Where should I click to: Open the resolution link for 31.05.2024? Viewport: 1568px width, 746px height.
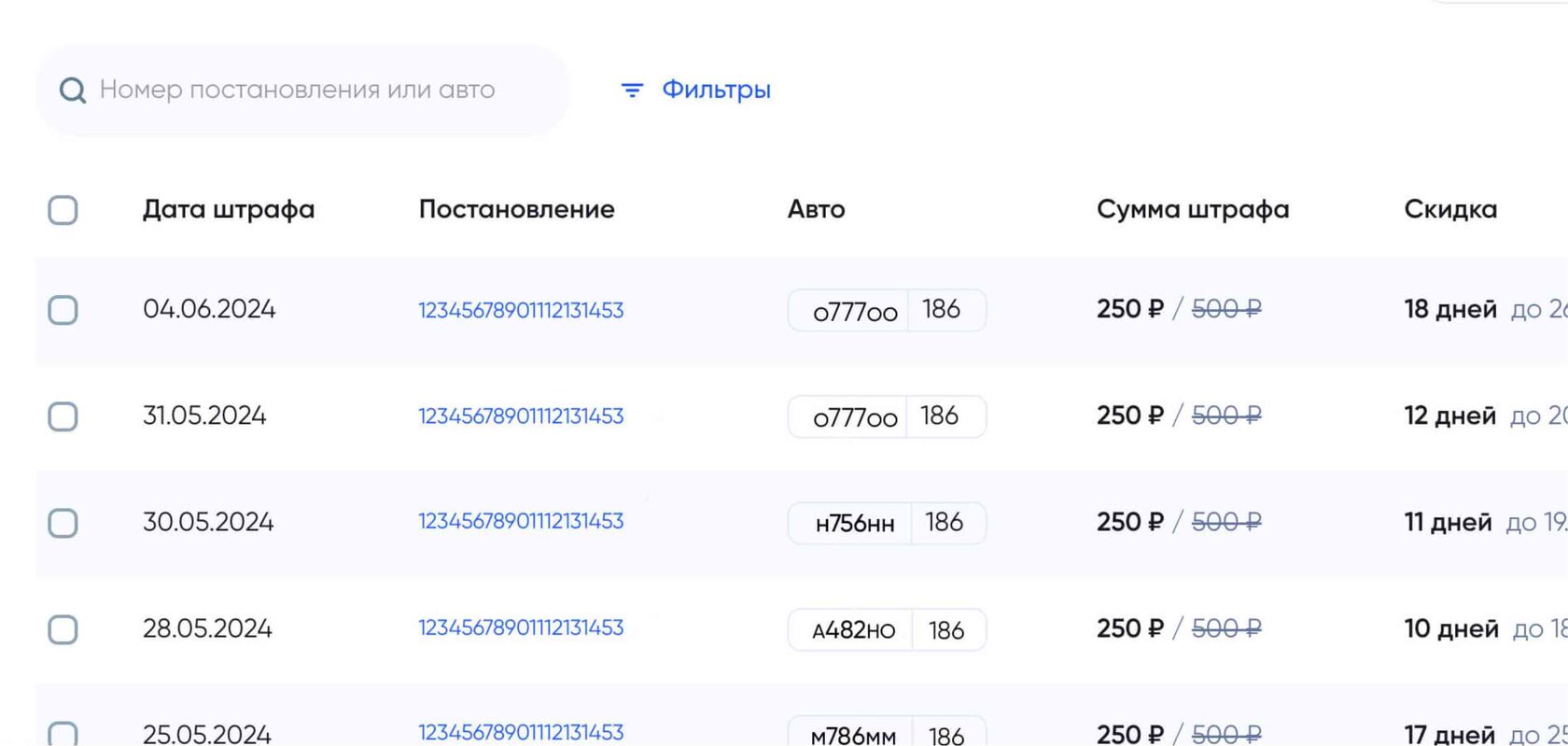tap(520, 416)
